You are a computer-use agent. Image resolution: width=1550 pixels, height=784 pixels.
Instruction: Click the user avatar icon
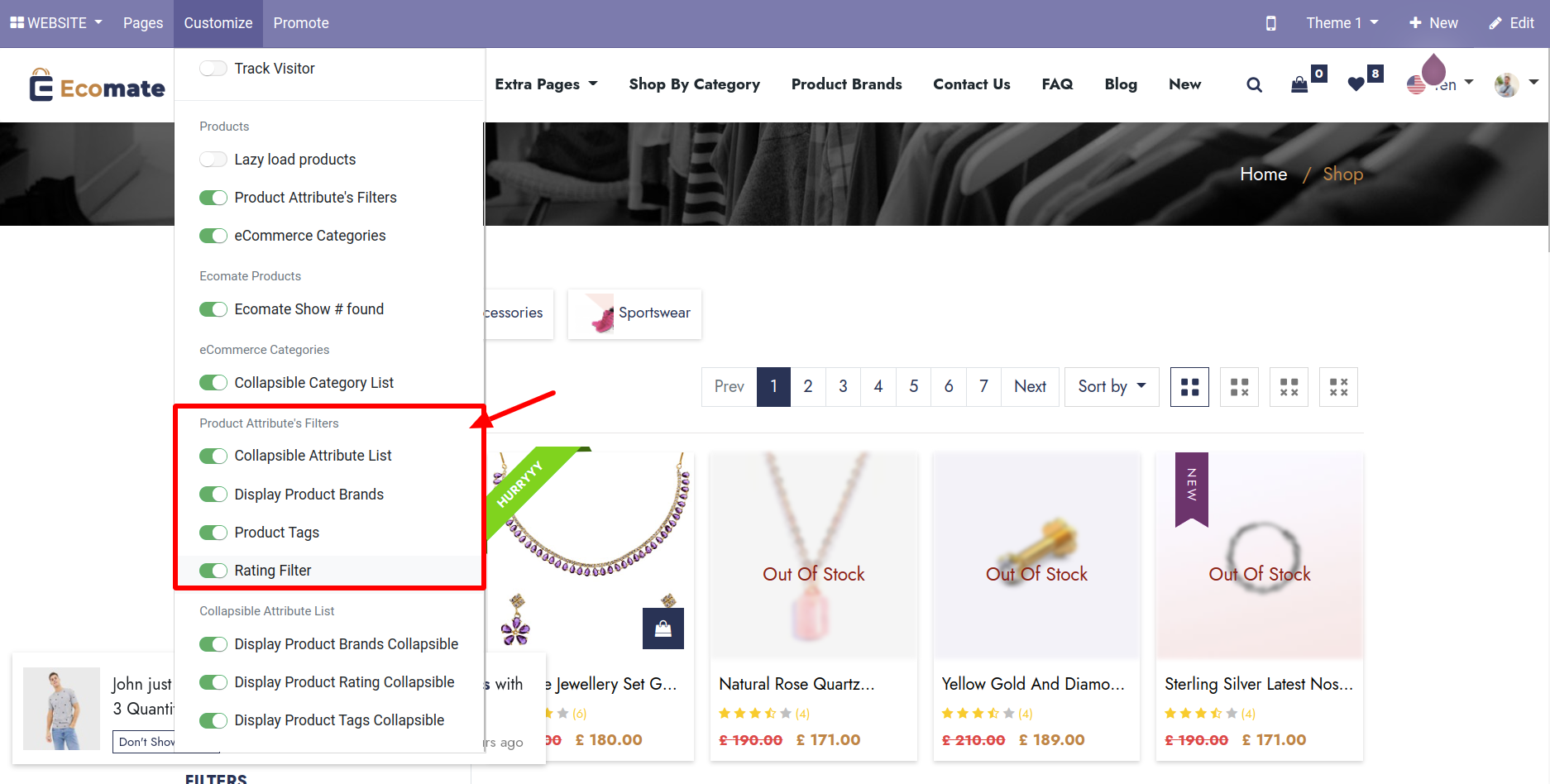(x=1506, y=84)
